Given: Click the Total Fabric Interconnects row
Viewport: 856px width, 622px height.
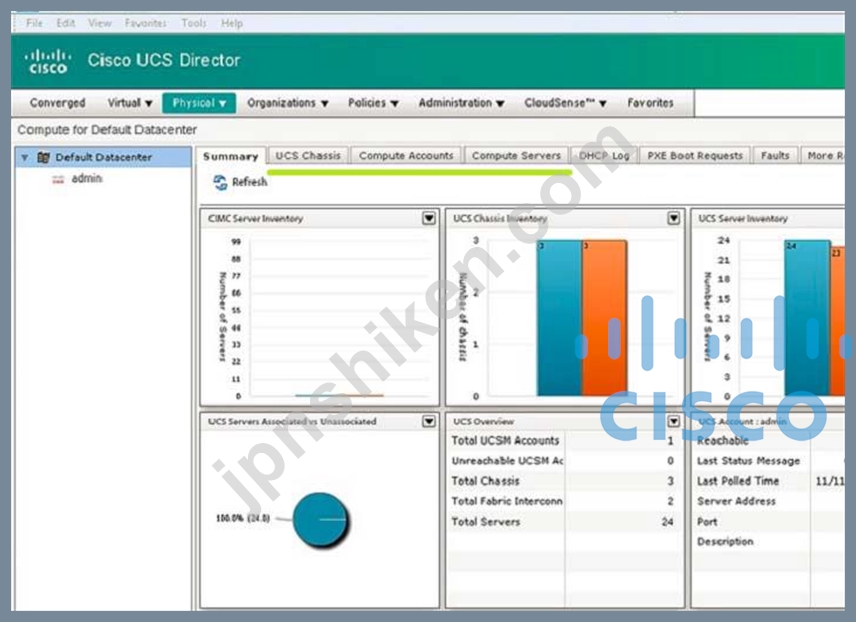Looking at the screenshot, I should [563, 501].
